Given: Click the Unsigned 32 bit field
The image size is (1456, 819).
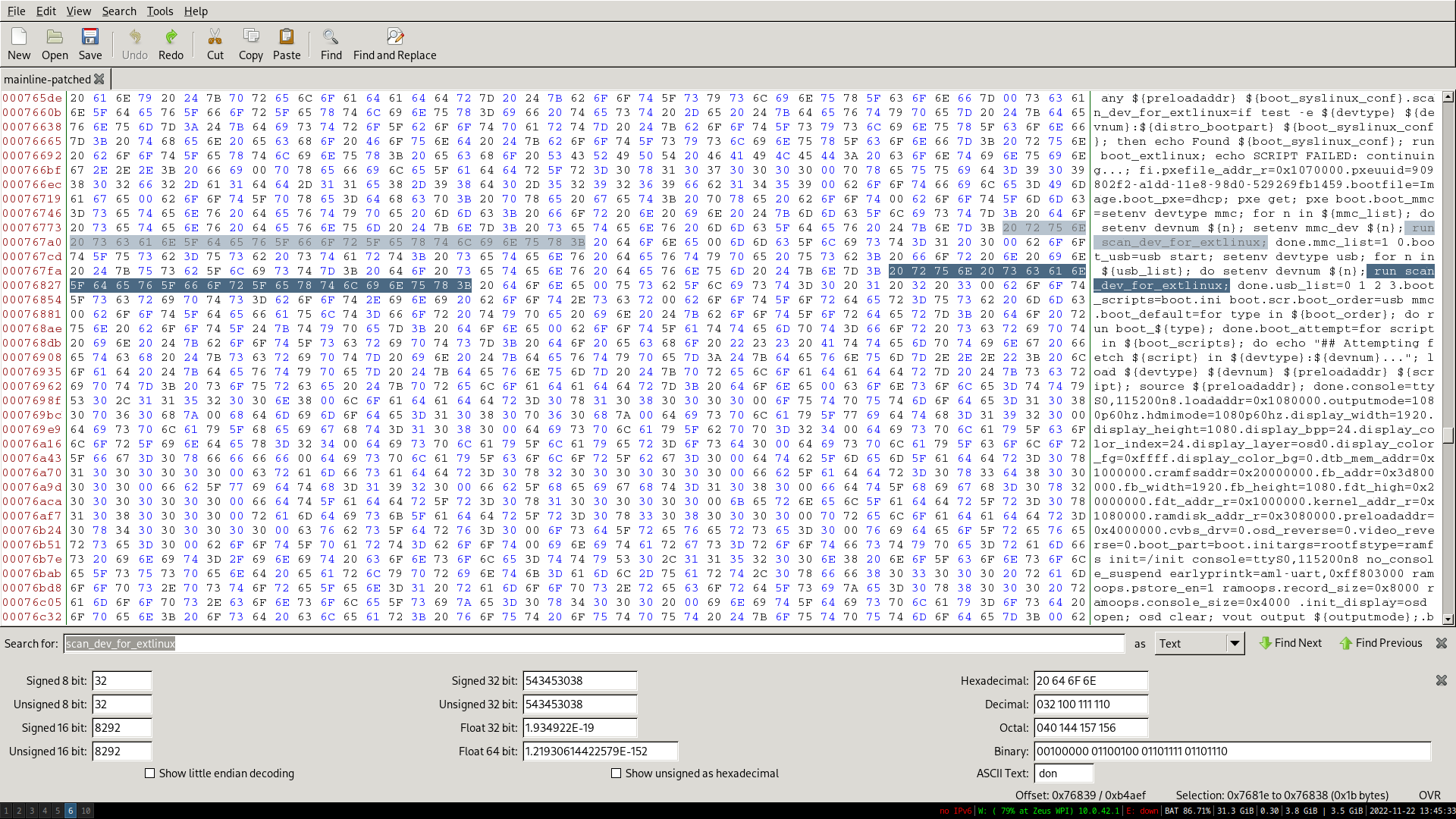Looking at the screenshot, I should click(x=580, y=704).
